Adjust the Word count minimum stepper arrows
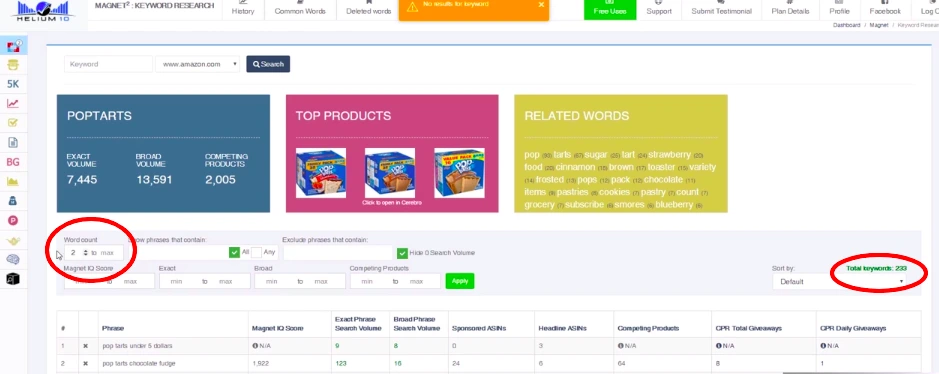The image size is (939, 374). tap(86, 253)
